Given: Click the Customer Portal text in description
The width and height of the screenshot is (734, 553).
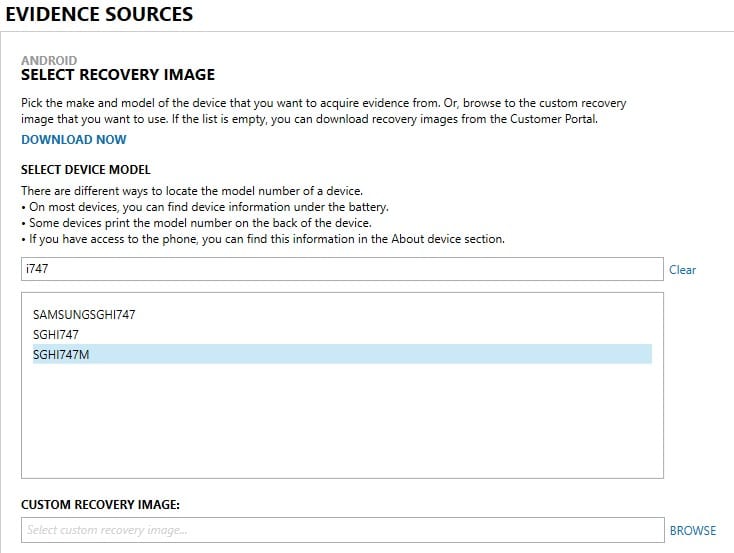Looking at the screenshot, I should 554,119.
